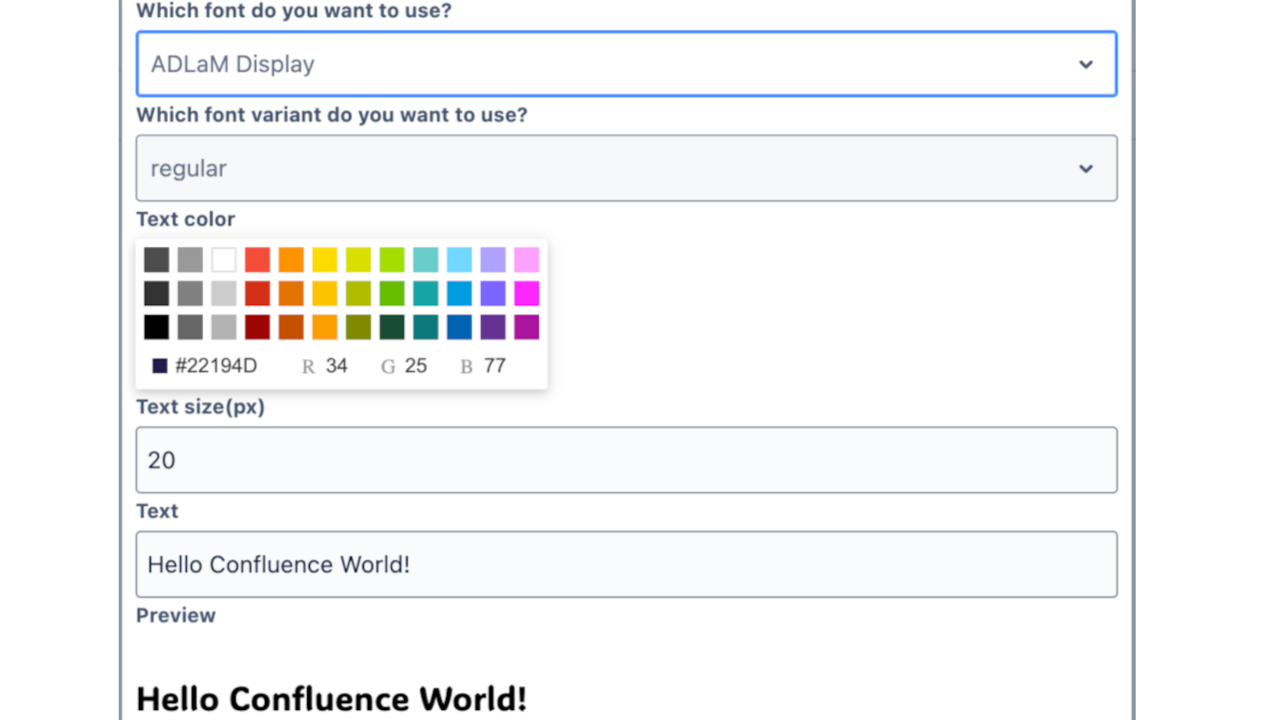The width and height of the screenshot is (1265, 720).
Task: Choose the deep purple swatch in bottom row
Action: 493,327
